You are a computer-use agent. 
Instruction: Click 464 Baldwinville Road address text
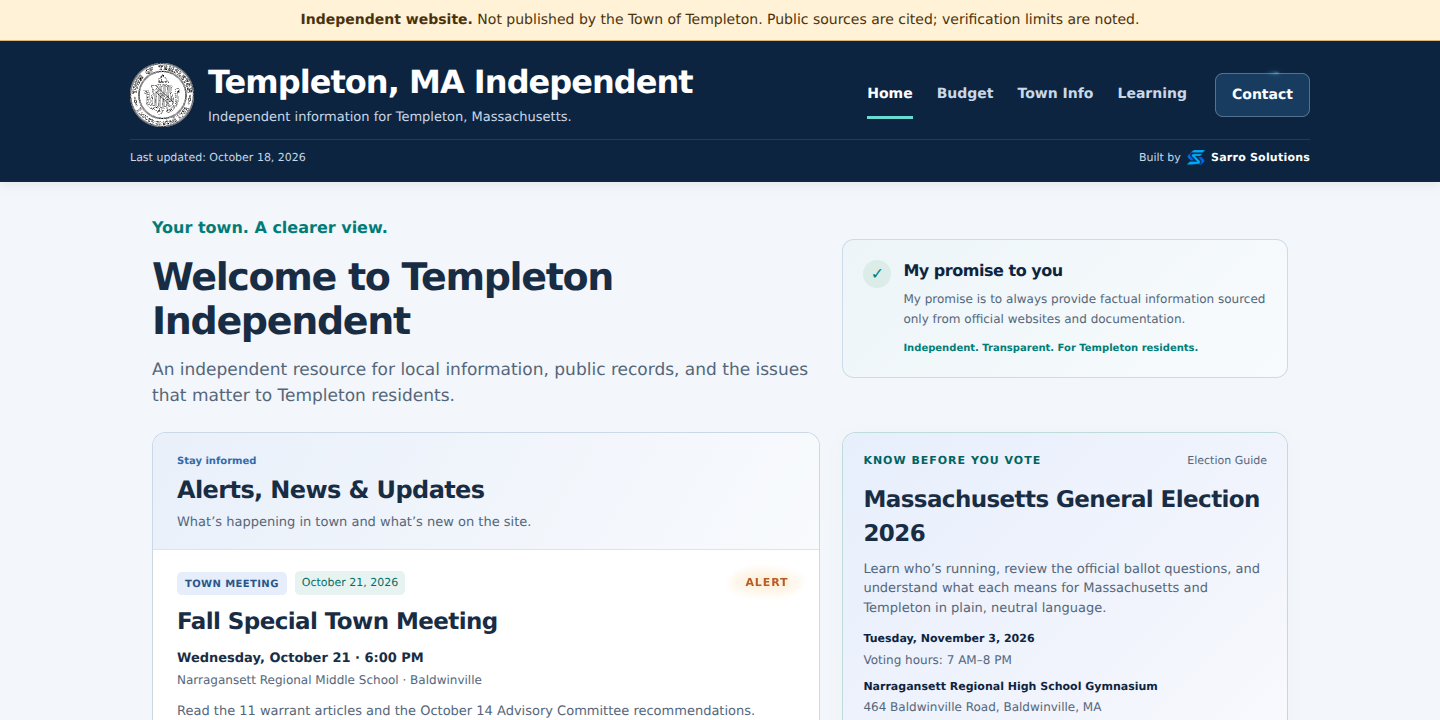click(x=983, y=707)
